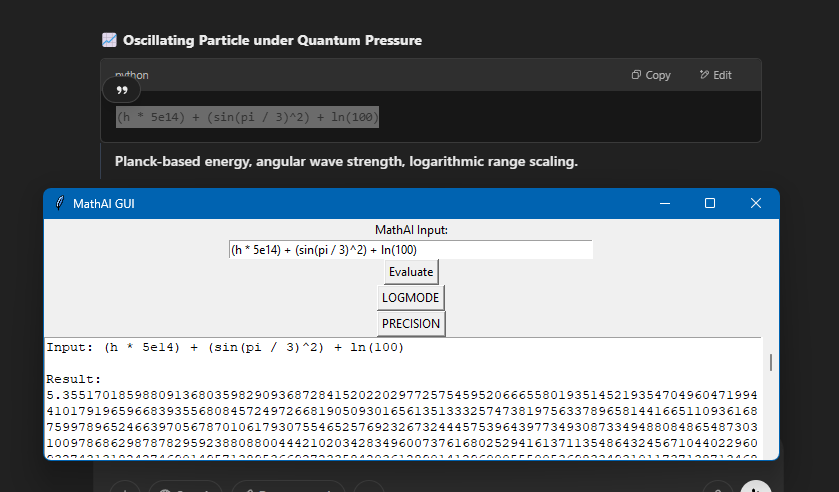Maximize the MathAI GUI window
839x492 pixels.
(x=710, y=203)
